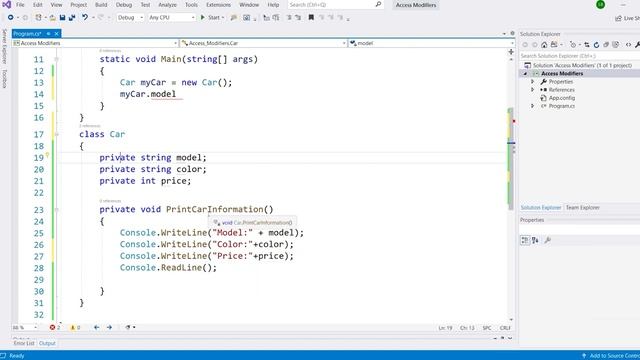
Task: Open the Server Explorer side tab
Action: [4, 46]
